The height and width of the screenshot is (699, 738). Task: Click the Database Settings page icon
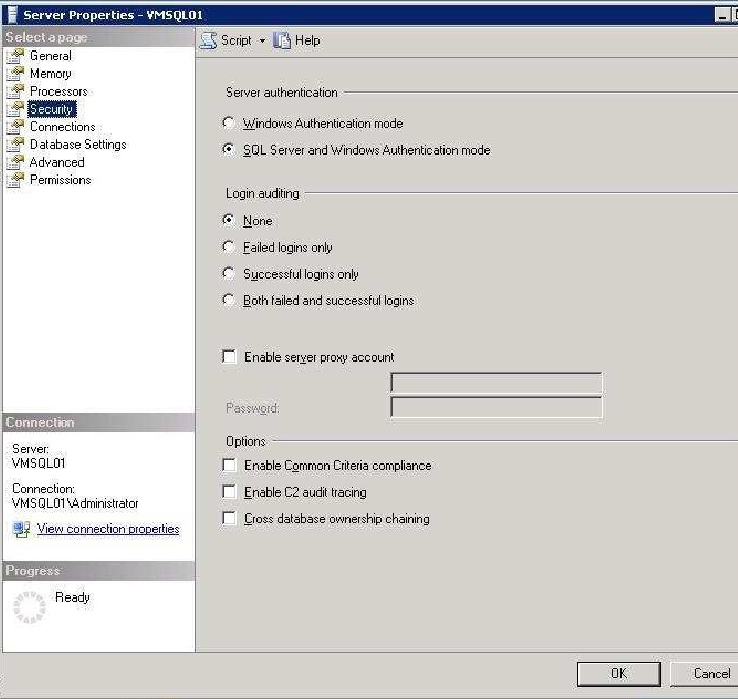click(x=15, y=145)
